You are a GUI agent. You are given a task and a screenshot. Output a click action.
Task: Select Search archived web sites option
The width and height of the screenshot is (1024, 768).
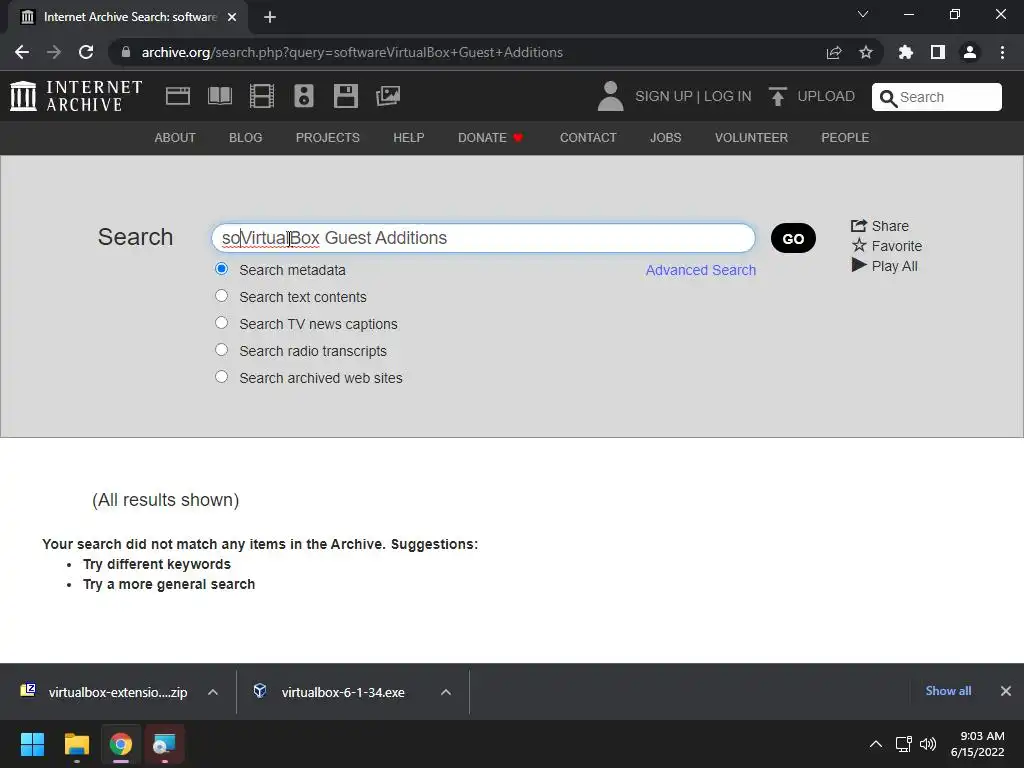[221, 377]
